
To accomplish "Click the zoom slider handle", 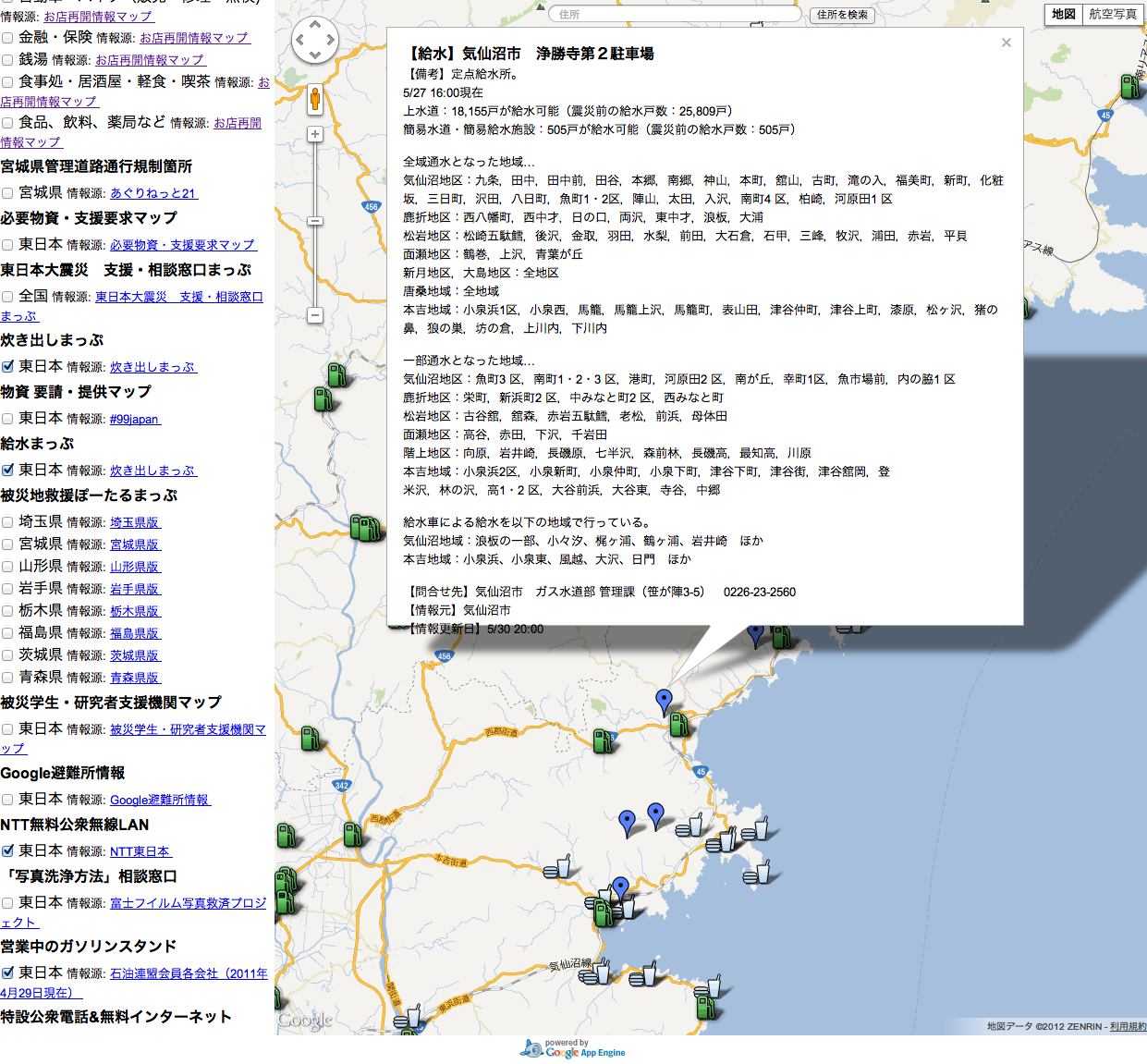I will tap(315, 221).
